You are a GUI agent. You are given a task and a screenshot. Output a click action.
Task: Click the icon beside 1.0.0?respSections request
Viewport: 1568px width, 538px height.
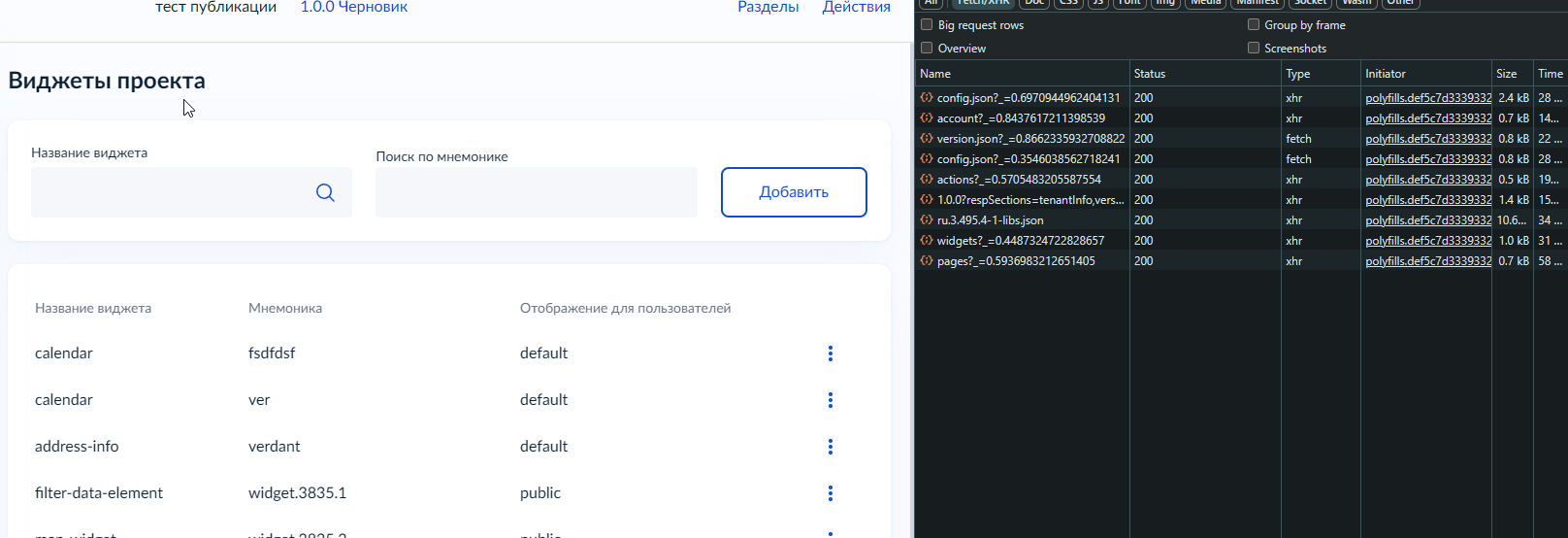927,199
